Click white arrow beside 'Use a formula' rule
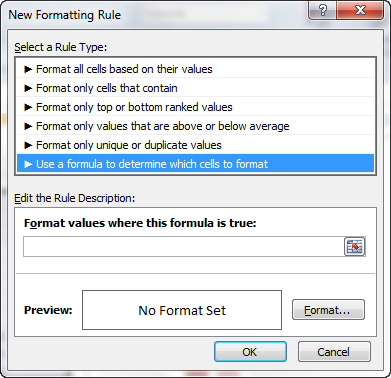Image resolution: width=391 pixels, height=378 pixels. (x=28, y=164)
